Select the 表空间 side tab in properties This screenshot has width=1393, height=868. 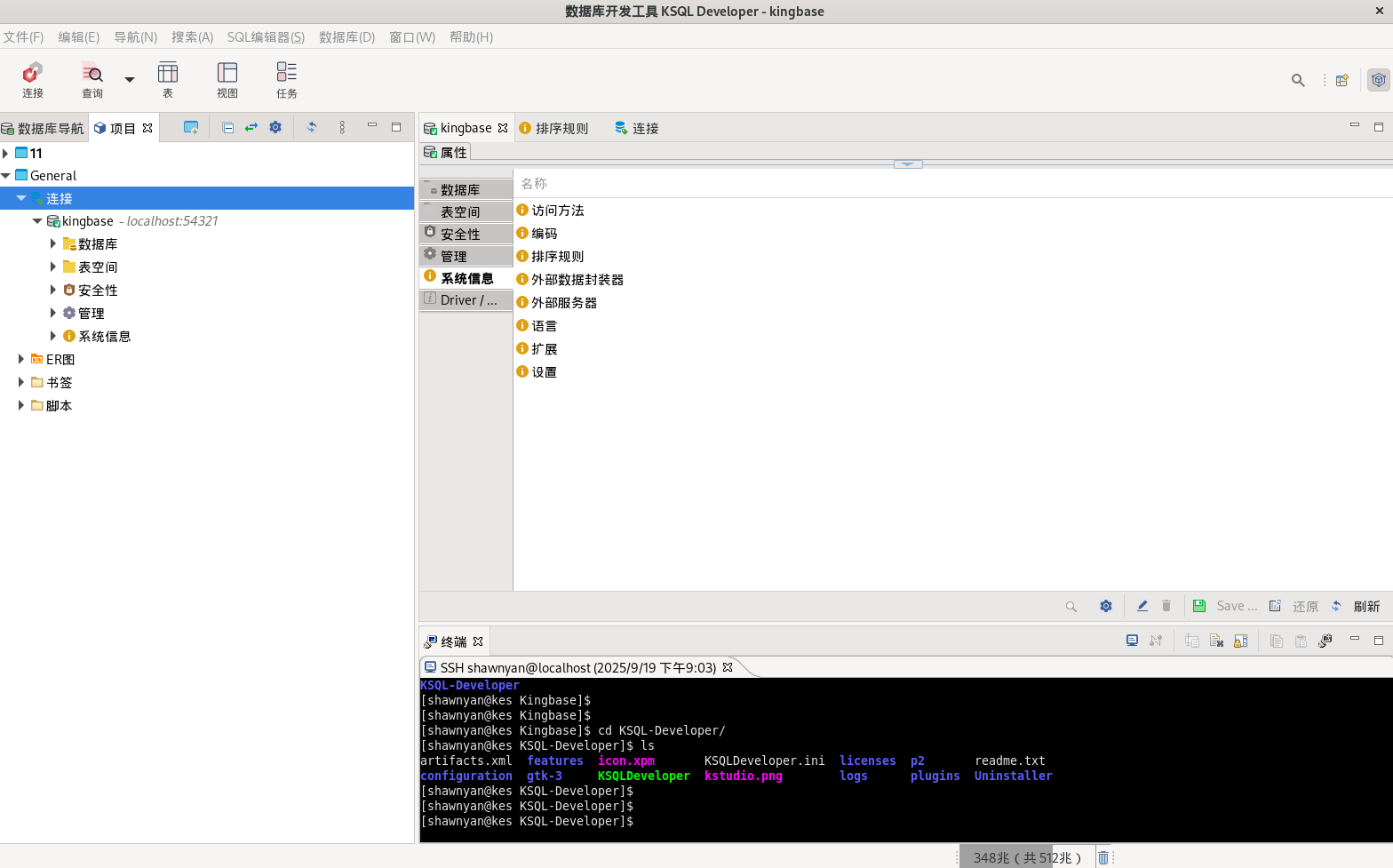click(466, 211)
